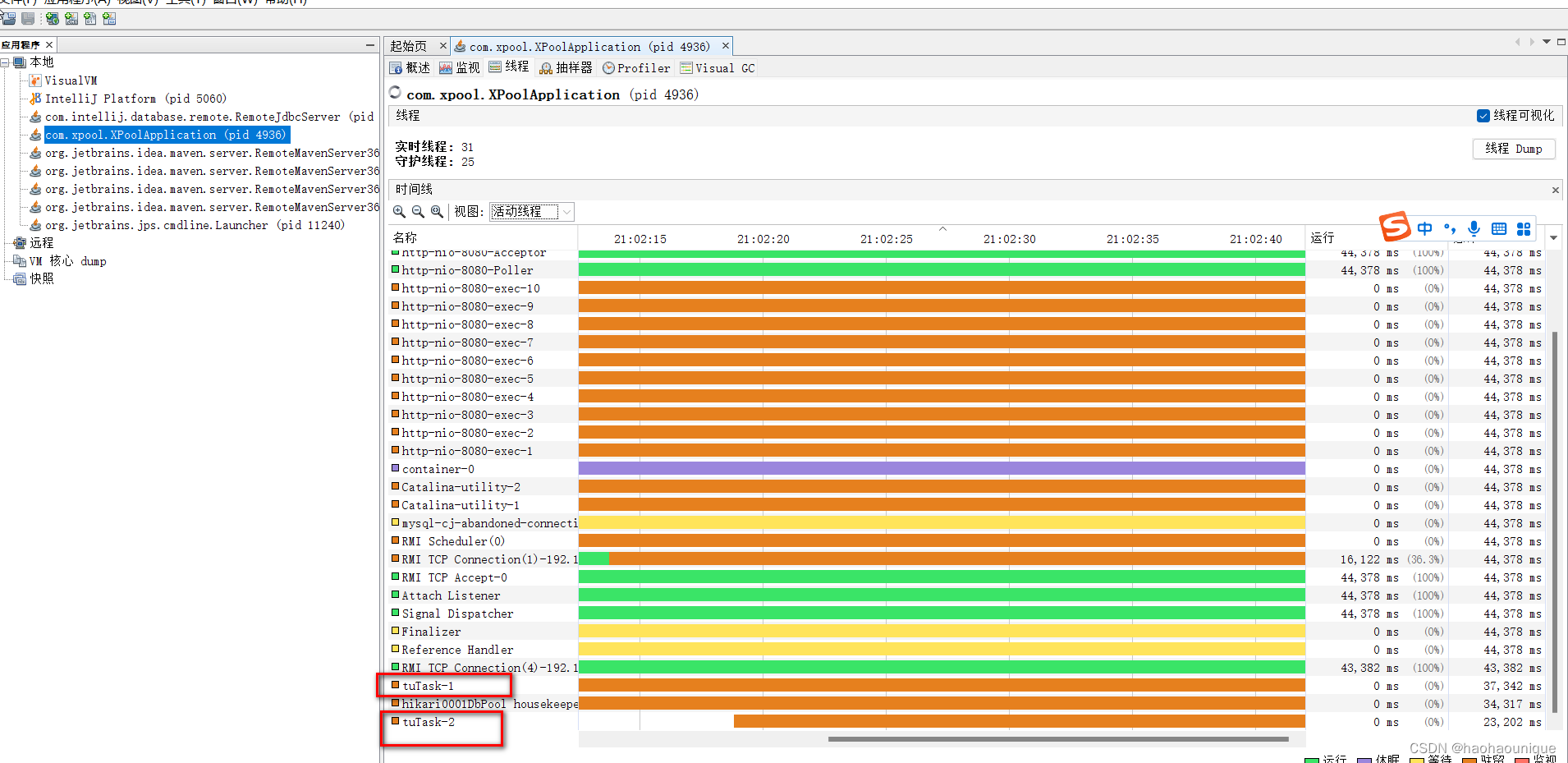The width and height of the screenshot is (1568, 763).
Task: Click the timeline horizontal scrollbar
Action: (1058, 739)
